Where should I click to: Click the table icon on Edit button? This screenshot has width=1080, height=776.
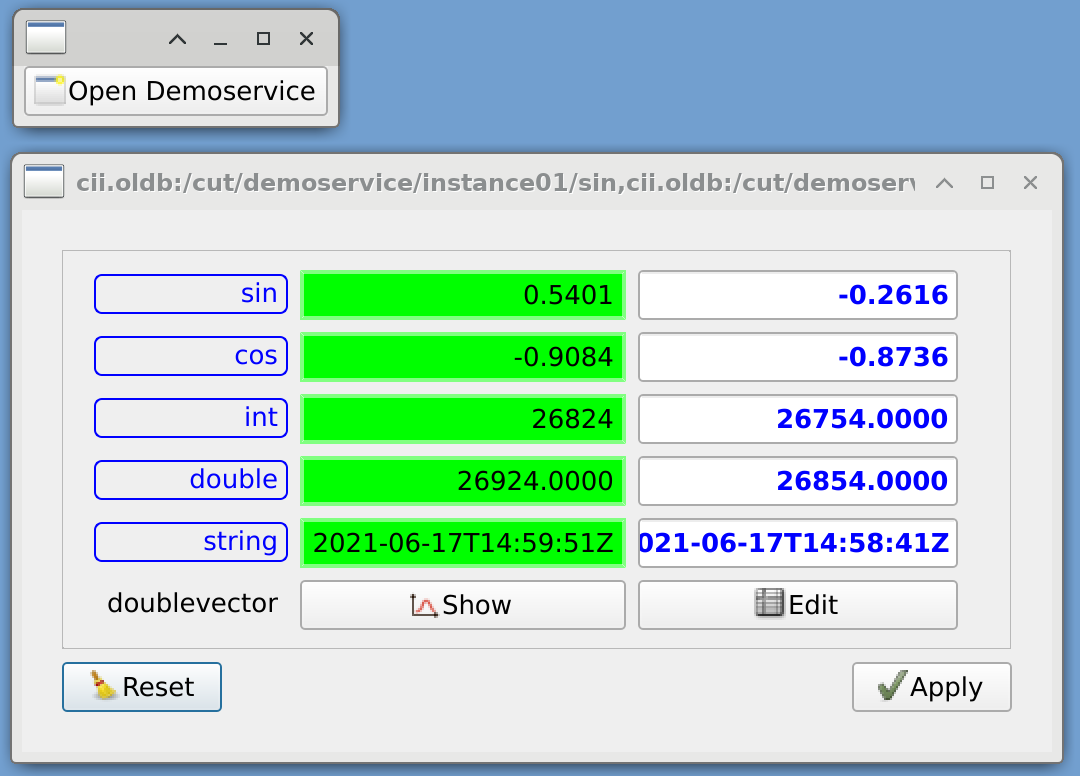(x=769, y=603)
